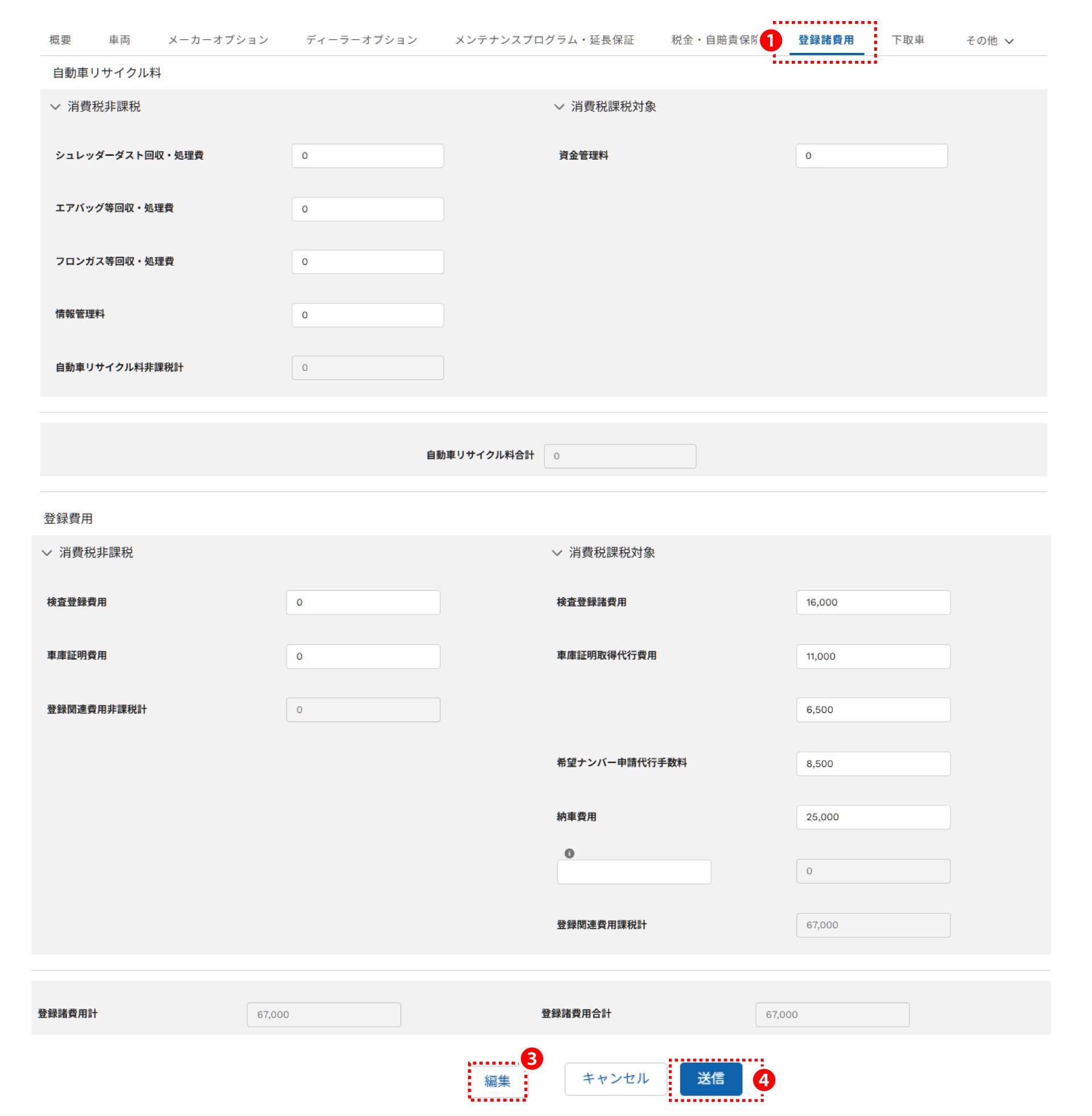Click the キャンセル button

pyautogui.click(x=615, y=1078)
